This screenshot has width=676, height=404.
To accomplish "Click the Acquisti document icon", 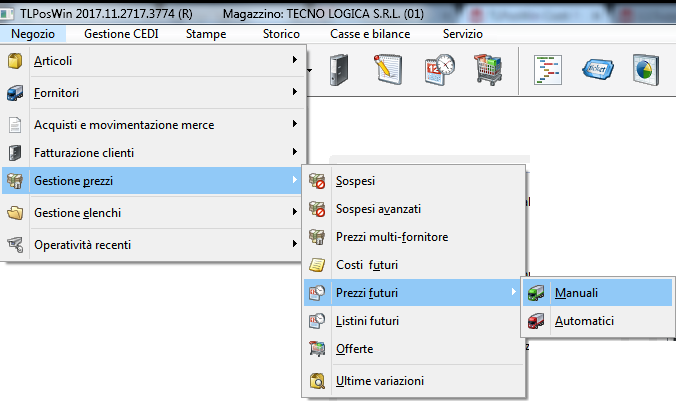I will coord(15,125).
